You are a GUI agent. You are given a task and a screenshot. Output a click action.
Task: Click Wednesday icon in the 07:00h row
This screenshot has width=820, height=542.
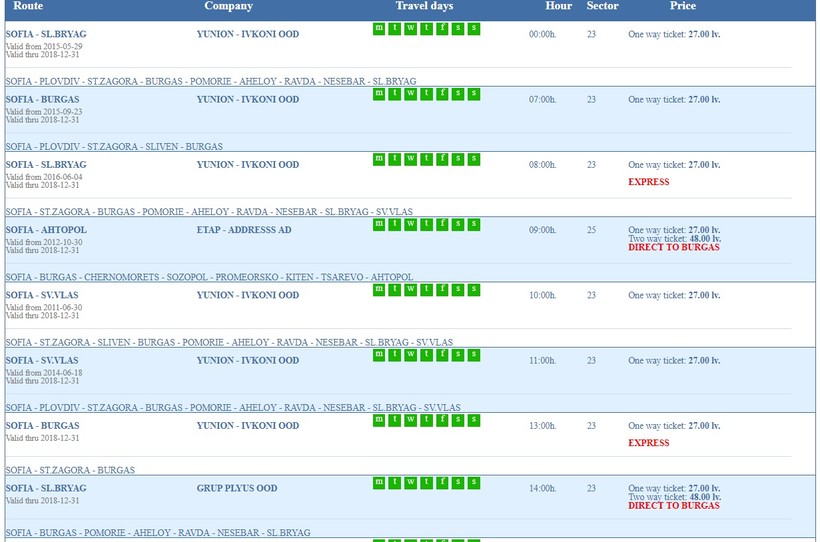pos(410,94)
